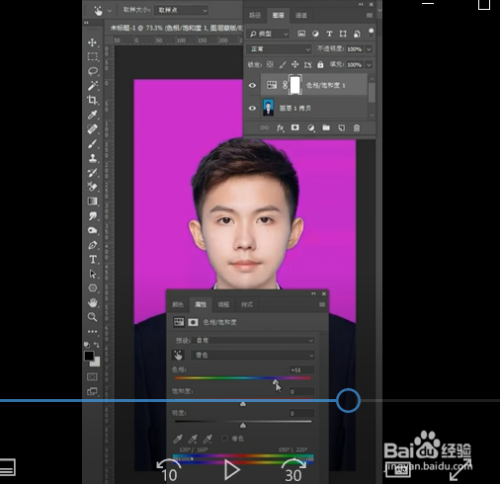Select the Lasso tool
This screenshot has width=500, height=484.
click(93, 71)
